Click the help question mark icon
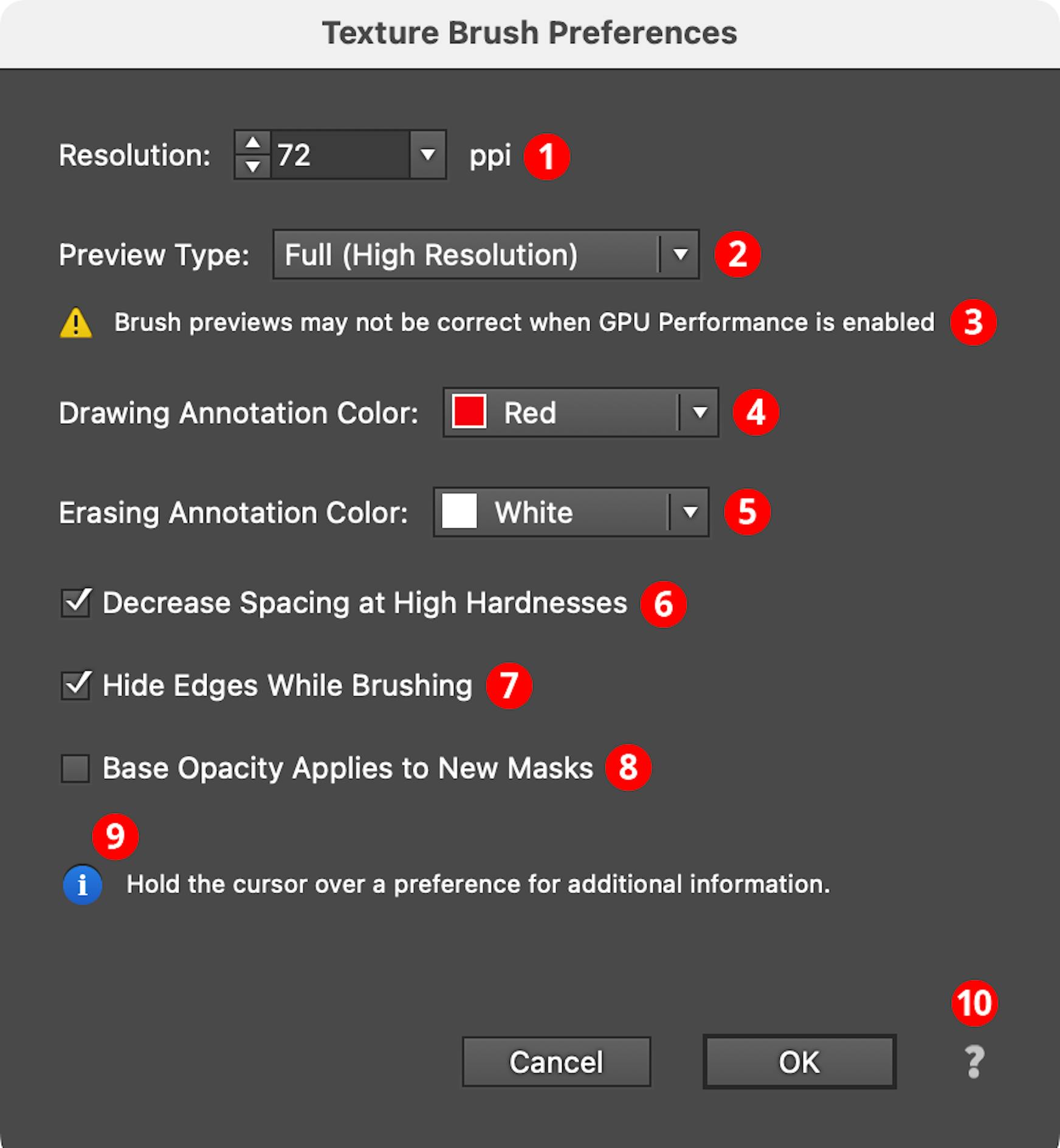The height and width of the screenshot is (1148, 1060). pyautogui.click(x=974, y=1062)
